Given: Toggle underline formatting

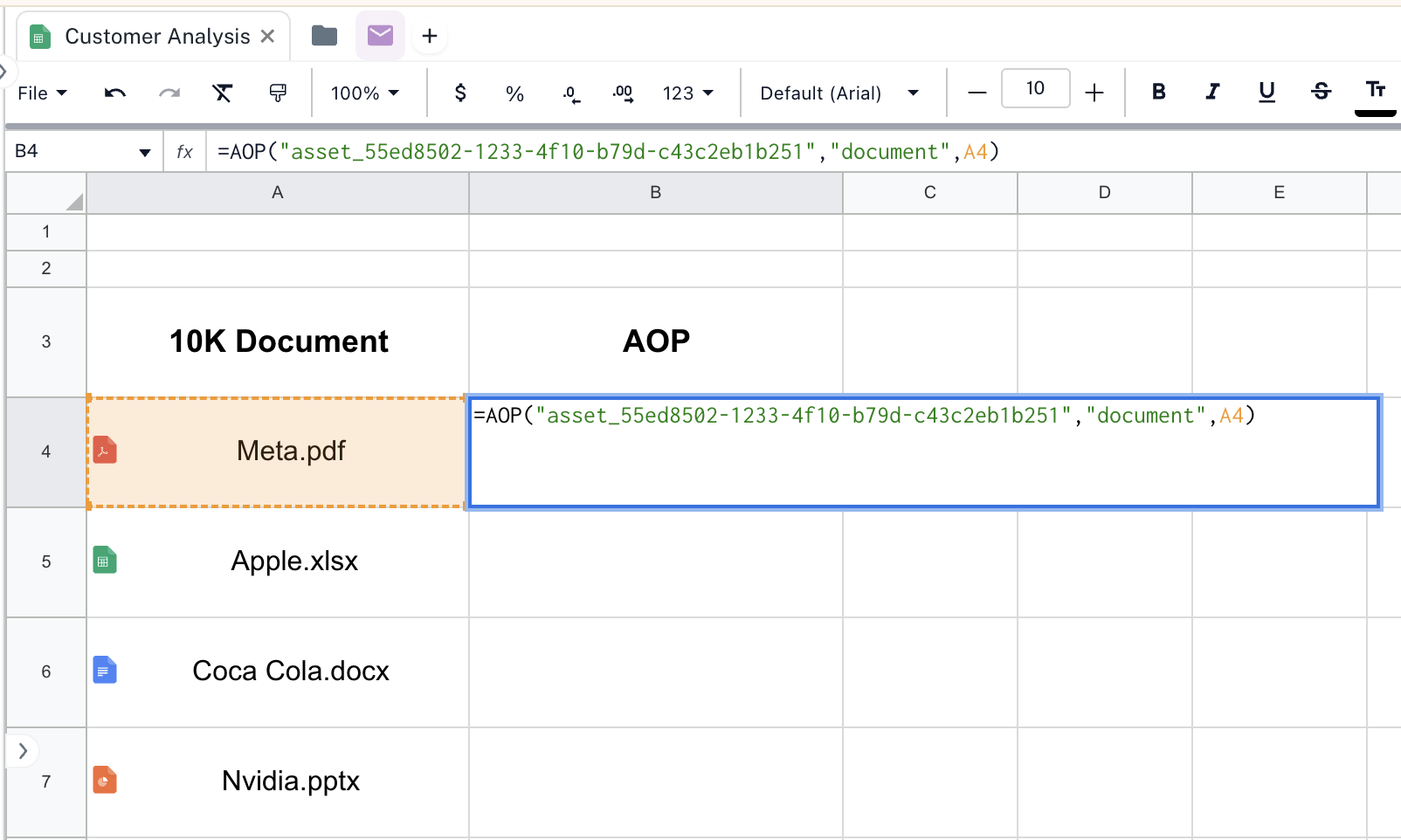Looking at the screenshot, I should click(1266, 92).
